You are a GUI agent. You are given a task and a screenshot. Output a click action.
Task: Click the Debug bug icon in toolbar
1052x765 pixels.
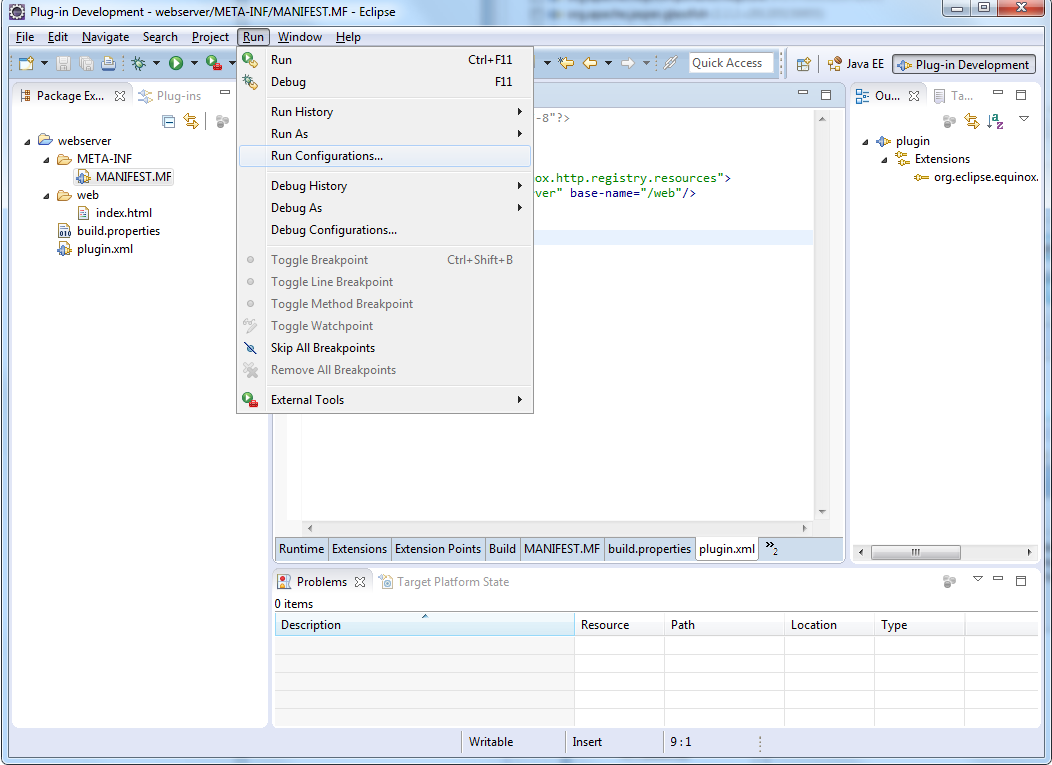point(138,63)
